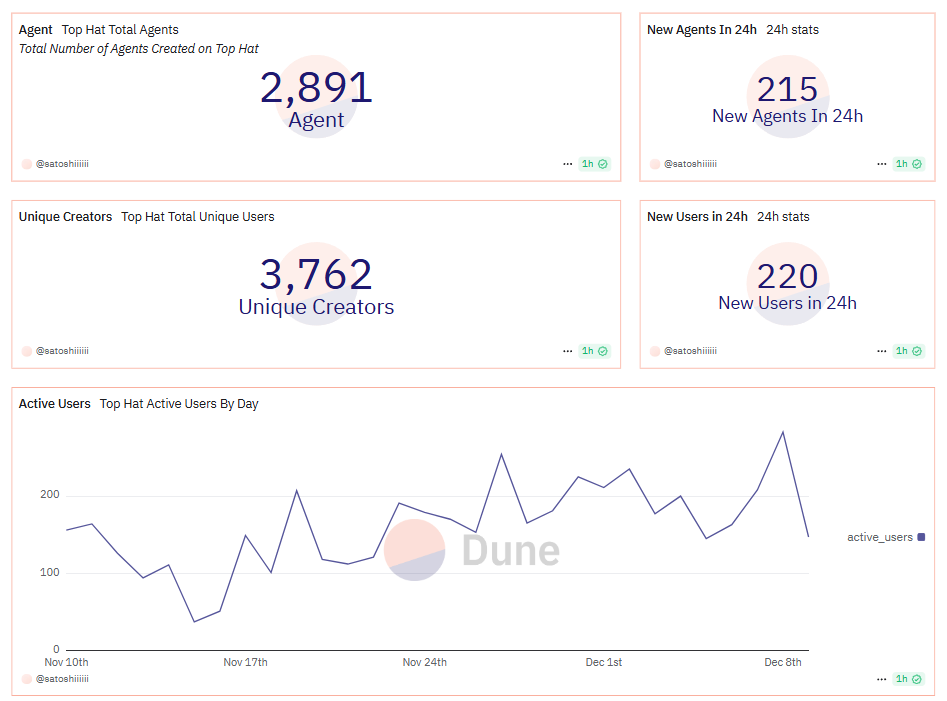Open New Agents In 24h three-dot menu
Image resolution: width=947 pixels, height=701 pixels.
point(882,164)
